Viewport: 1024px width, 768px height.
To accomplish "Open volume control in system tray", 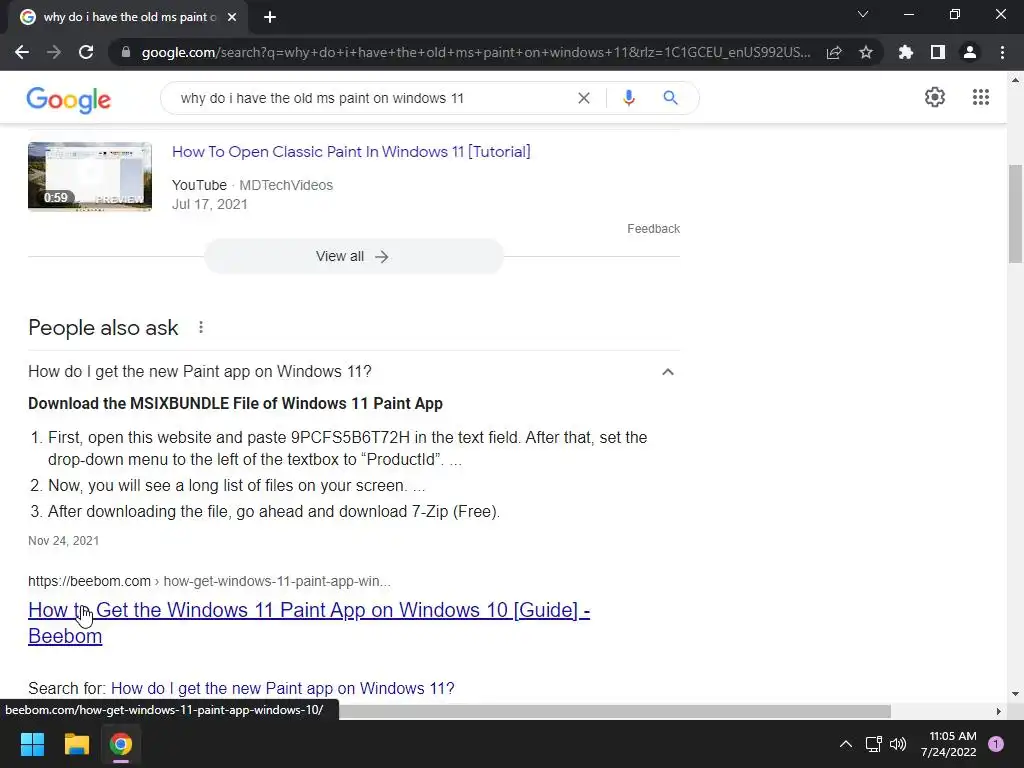I will tap(898, 744).
